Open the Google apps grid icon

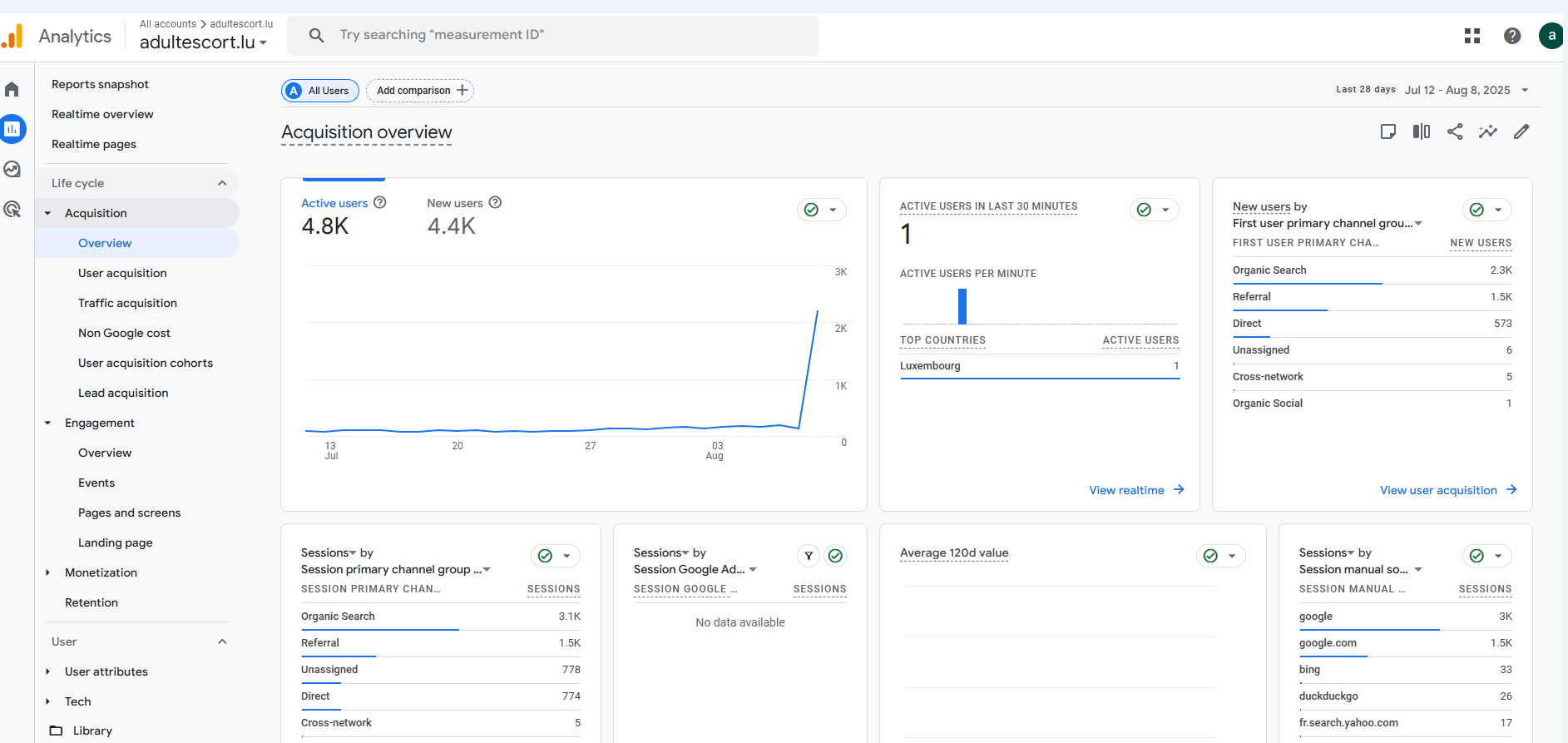click(1472, 36)
